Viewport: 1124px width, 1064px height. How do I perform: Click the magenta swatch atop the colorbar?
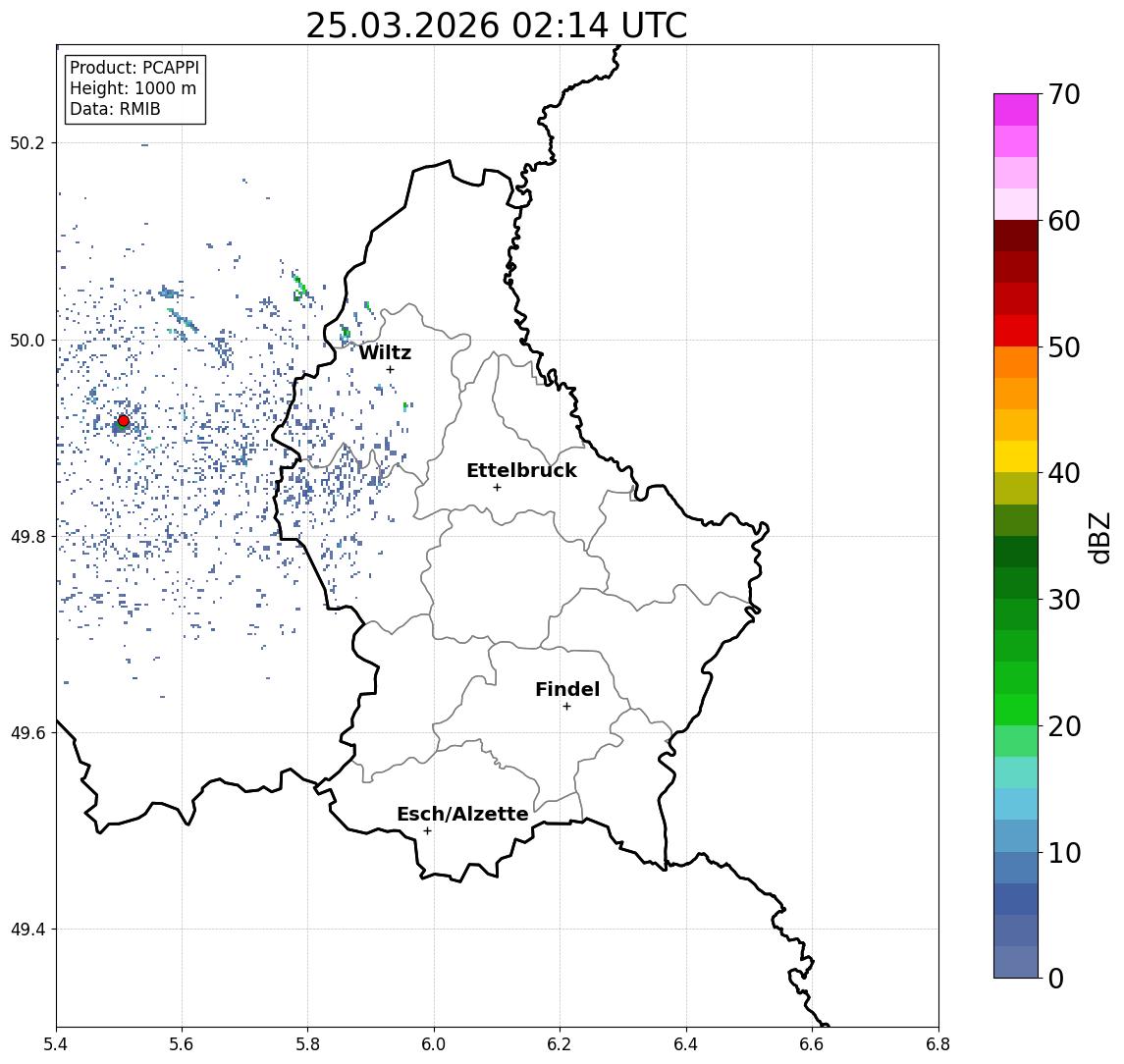[x=1016, y=110]
